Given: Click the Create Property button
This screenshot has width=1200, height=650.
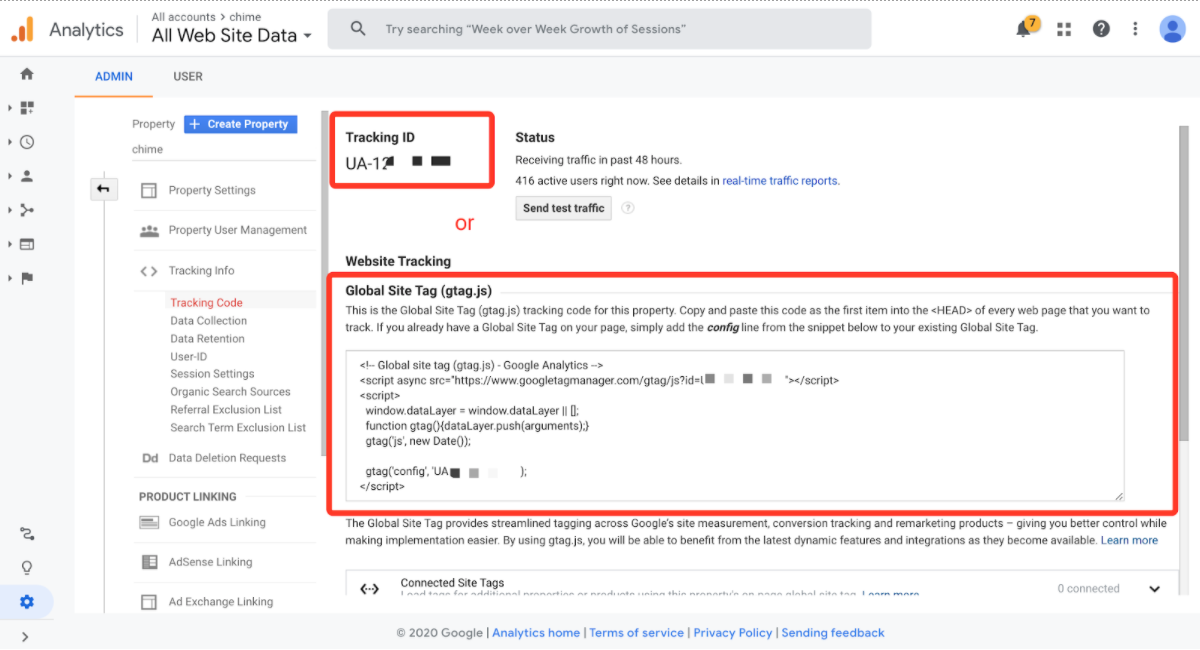Looking at the screenshot, I should (240, 124).
